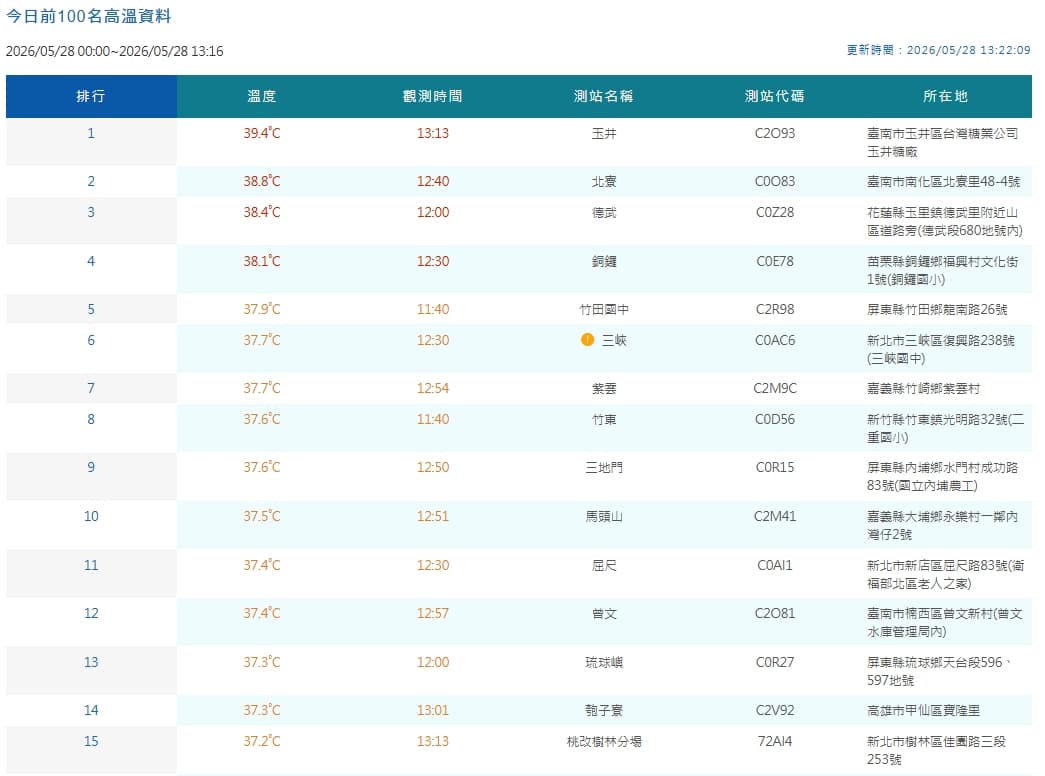
Task: Select station name 玉井
Action: 604,133
